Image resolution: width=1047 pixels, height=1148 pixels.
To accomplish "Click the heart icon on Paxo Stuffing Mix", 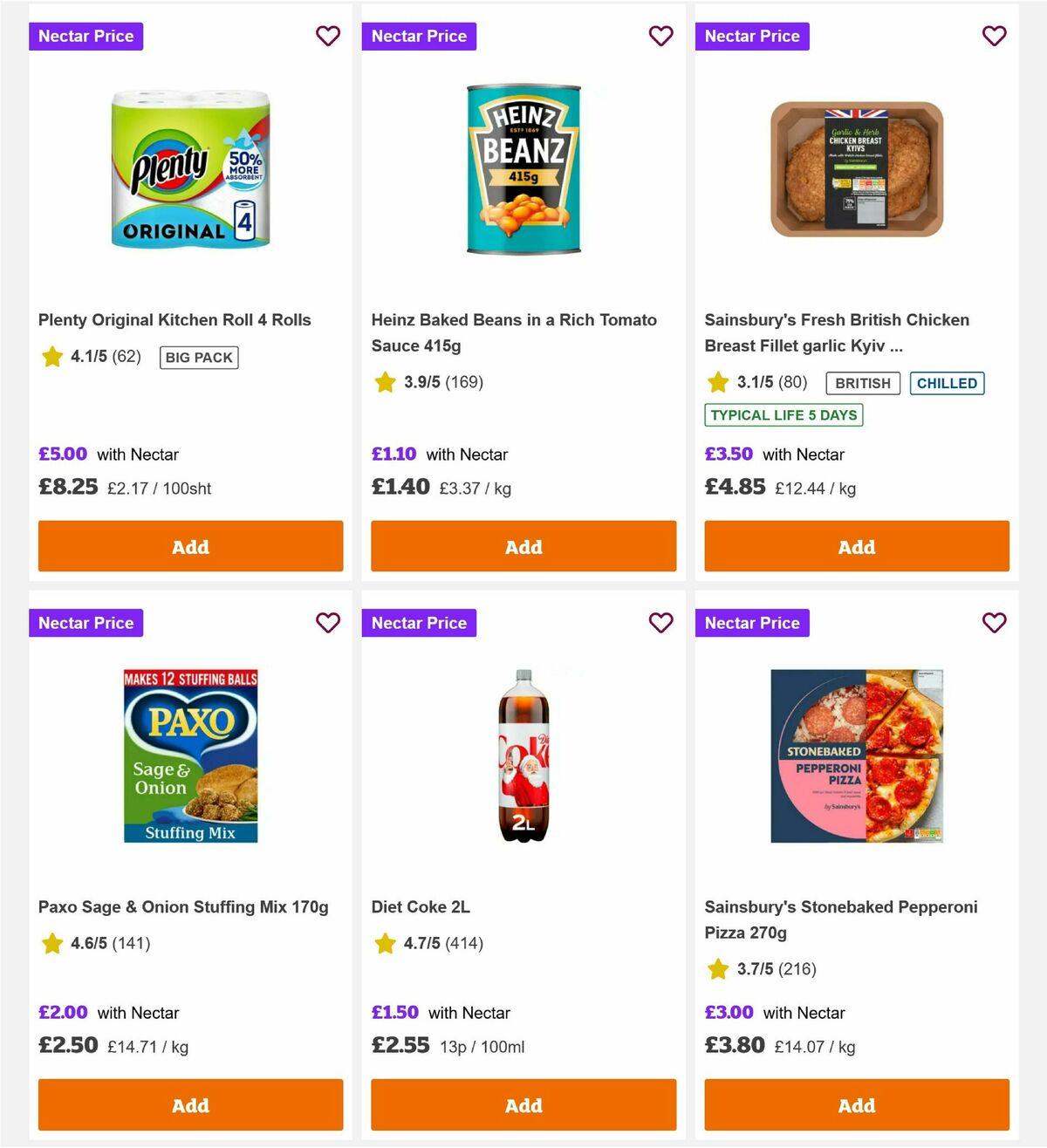I will click(x=328, y=623).
